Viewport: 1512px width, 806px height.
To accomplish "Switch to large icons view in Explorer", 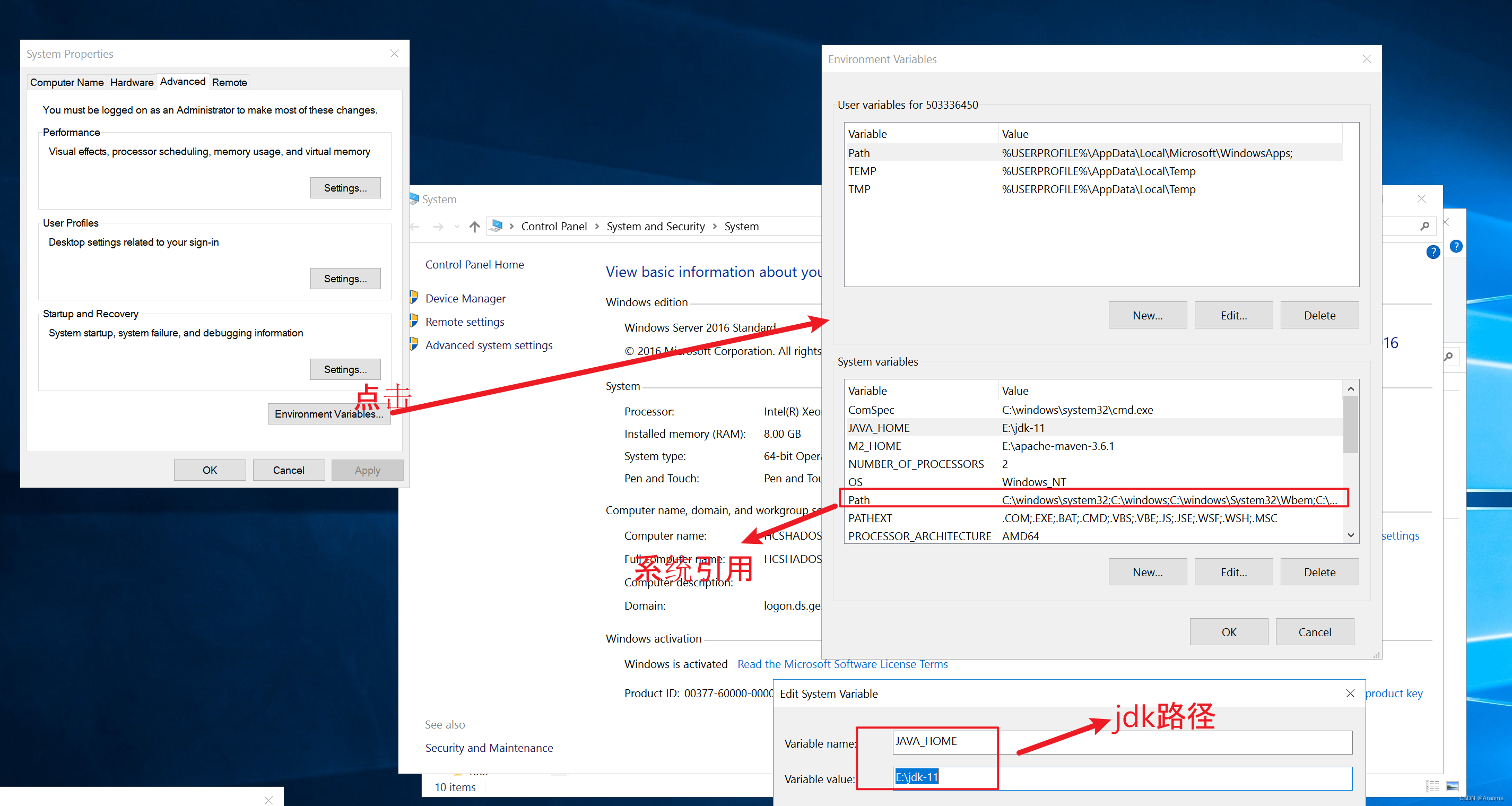I will pos(1452,785).
